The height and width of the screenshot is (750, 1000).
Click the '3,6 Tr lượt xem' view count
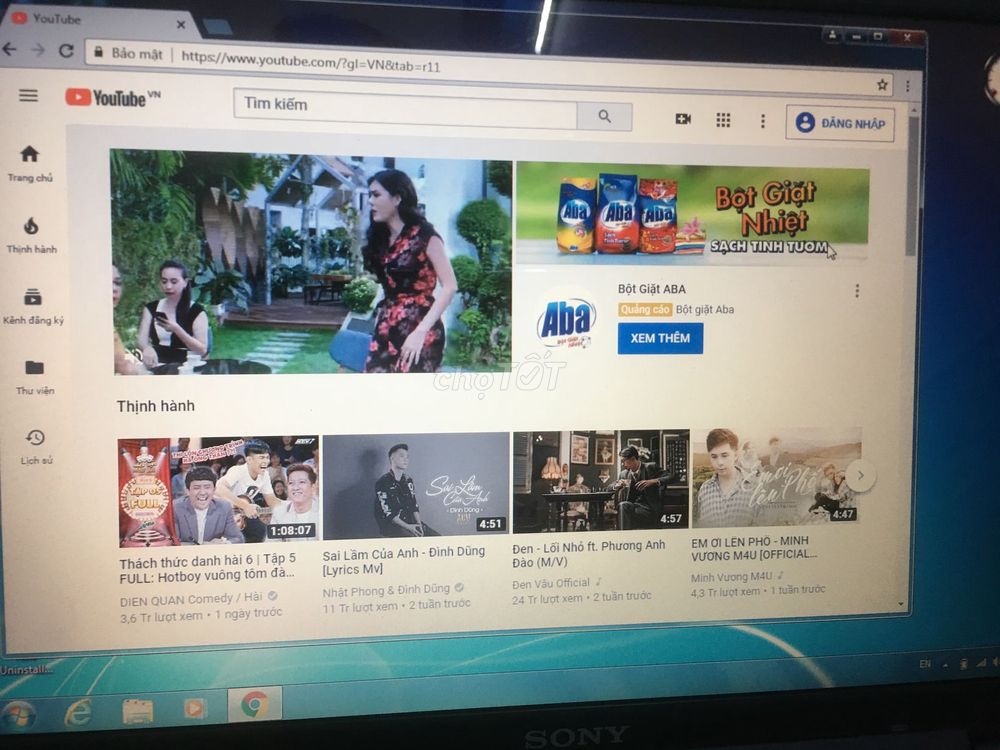coord(161,617)
